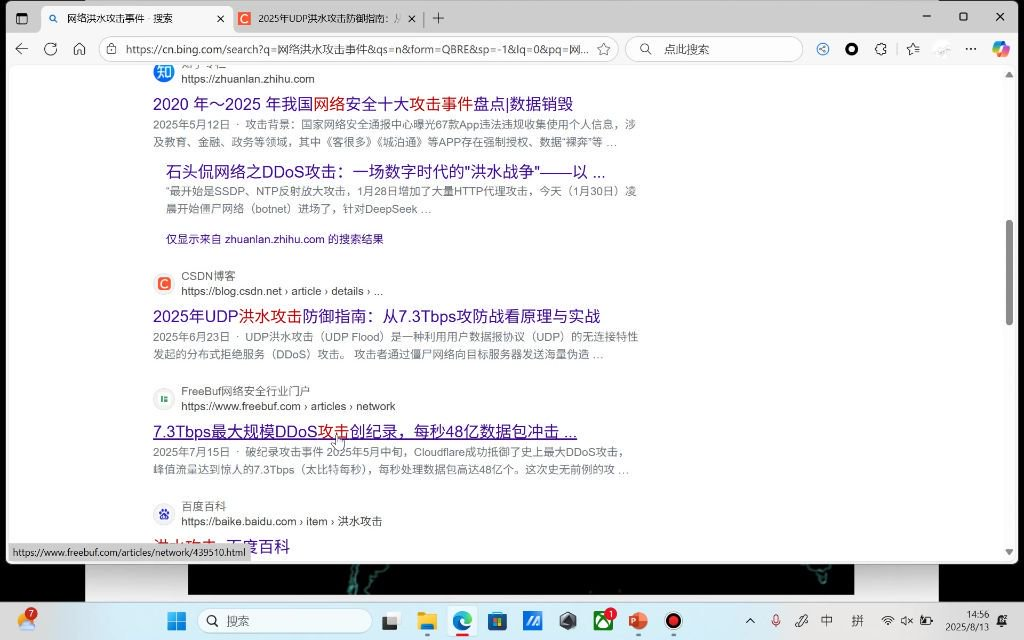Open the red record button app

click(673, 621)
